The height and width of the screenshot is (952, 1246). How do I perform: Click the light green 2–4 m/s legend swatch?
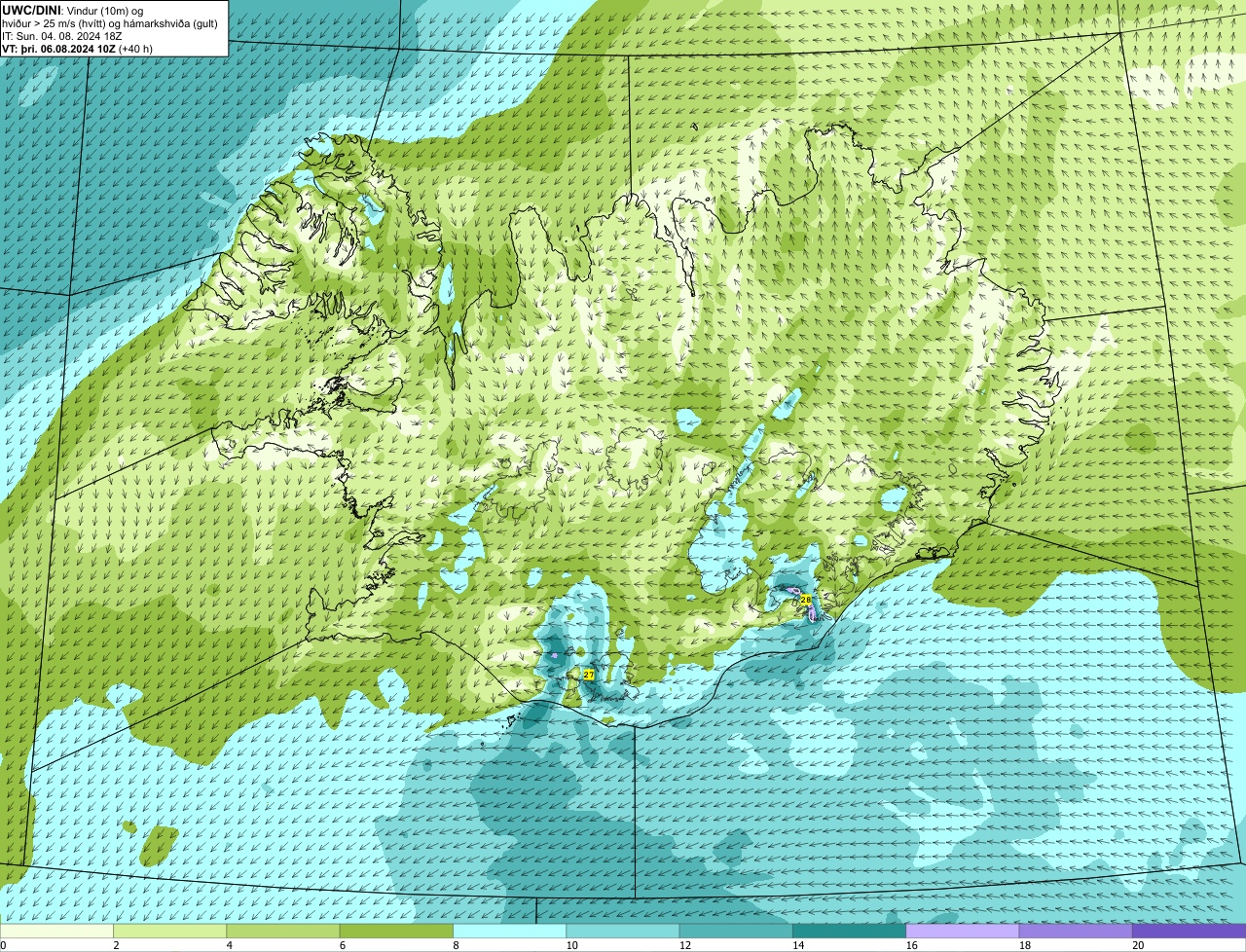169,932
